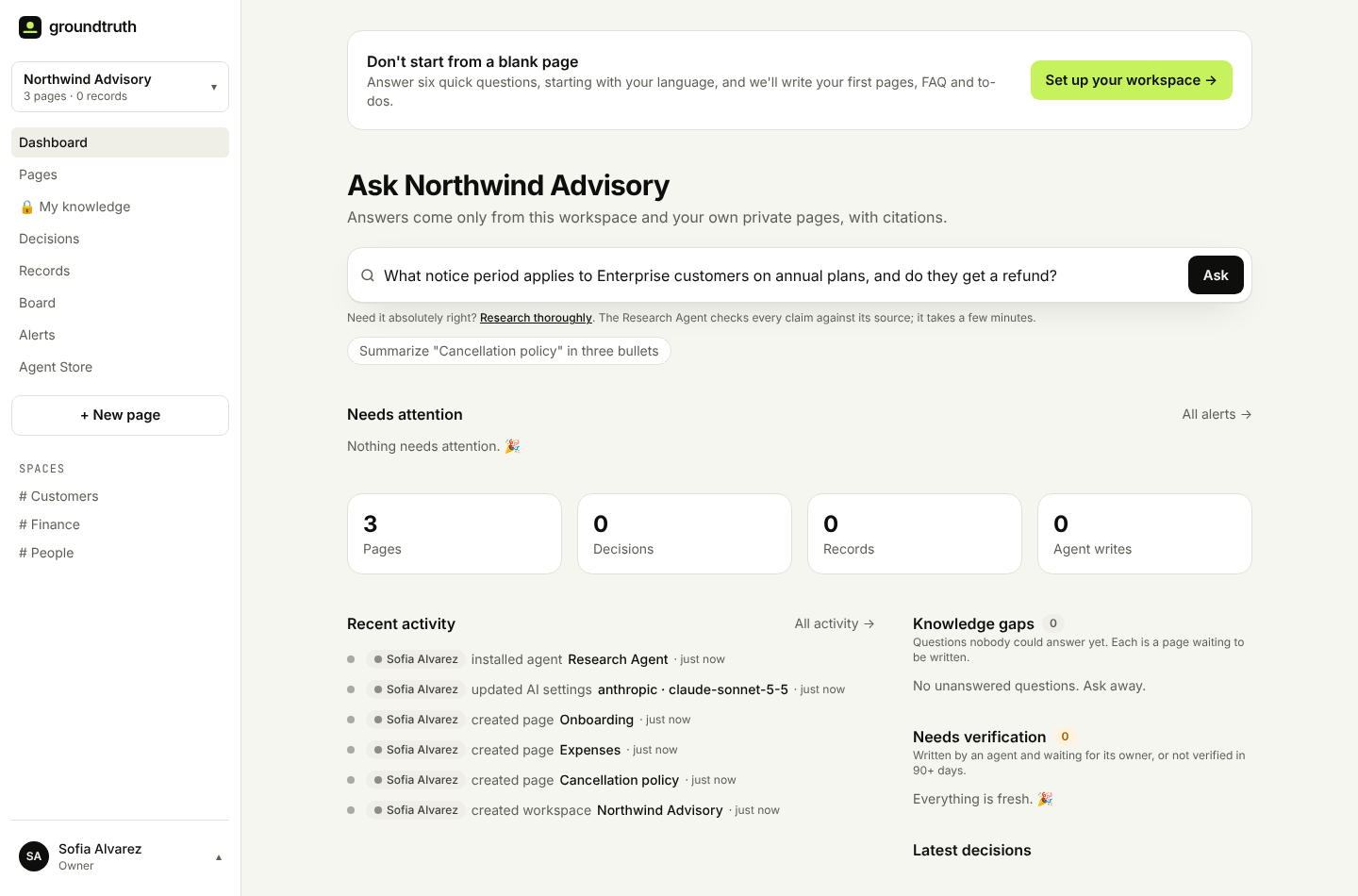The image size is (1358, 896).
Task: Open Research Agent in recent activity
Action: pos(618,659)
